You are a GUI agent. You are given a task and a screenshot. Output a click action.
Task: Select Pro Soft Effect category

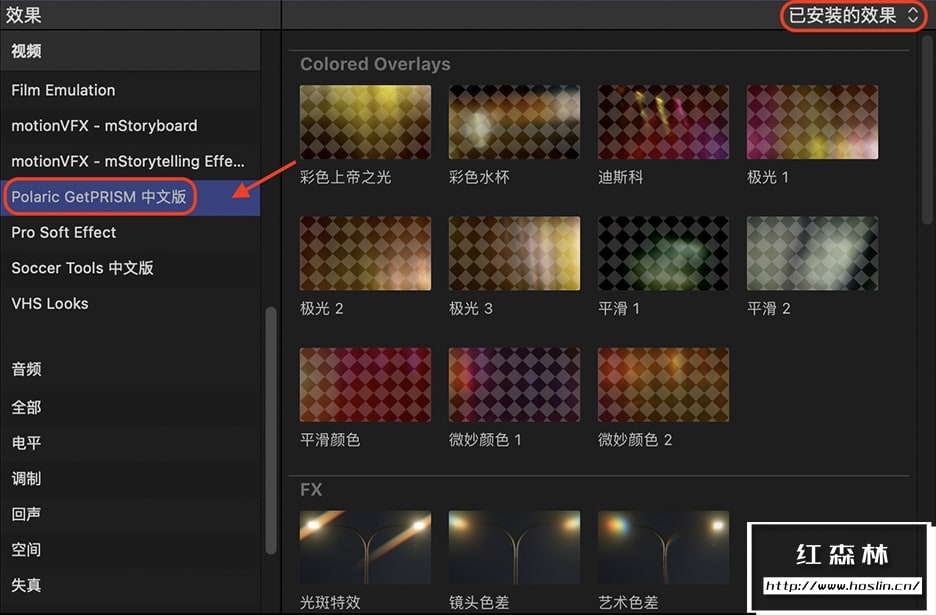point(130,232)
